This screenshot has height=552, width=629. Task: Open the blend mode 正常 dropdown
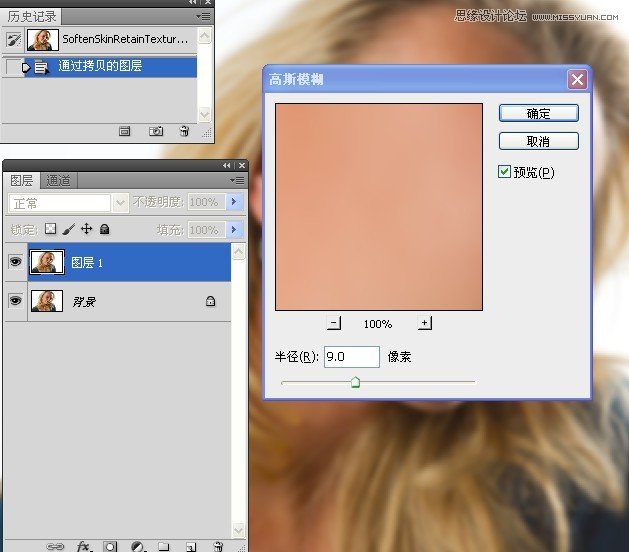(120, 203)
